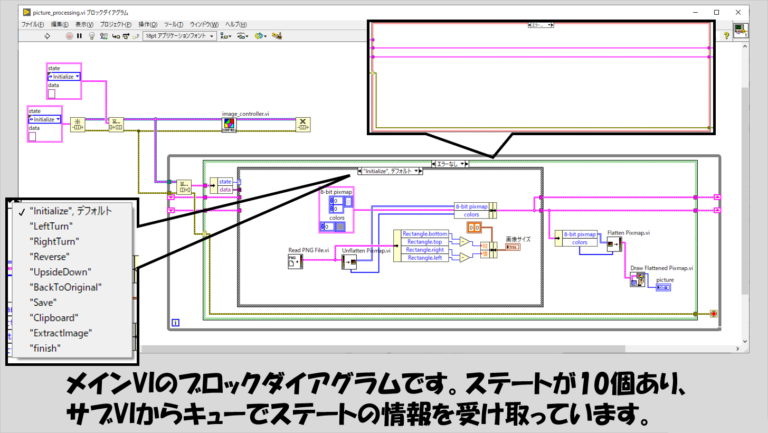Select the Read PNG File.vi node
The width and height of the screenshot is (768, 433).
point(295,262)
